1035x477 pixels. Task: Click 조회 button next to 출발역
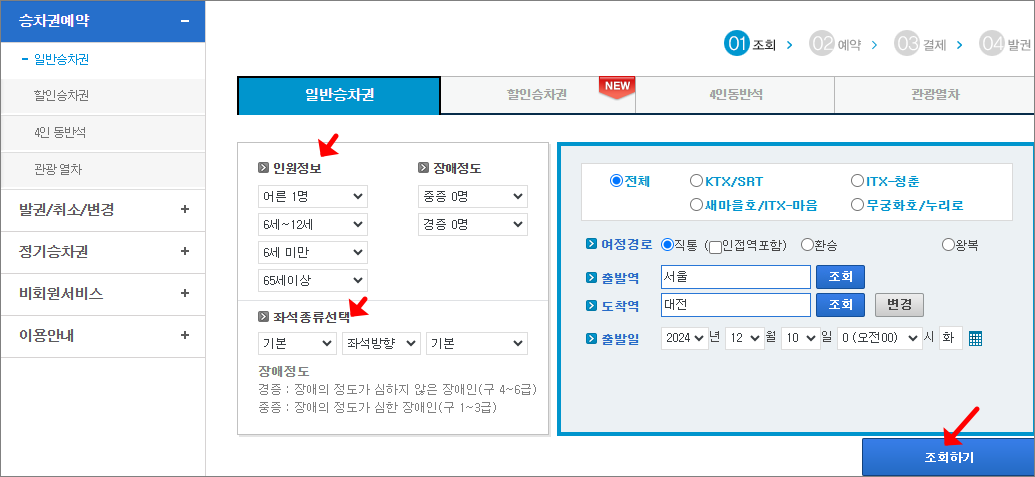pos(840,277)
